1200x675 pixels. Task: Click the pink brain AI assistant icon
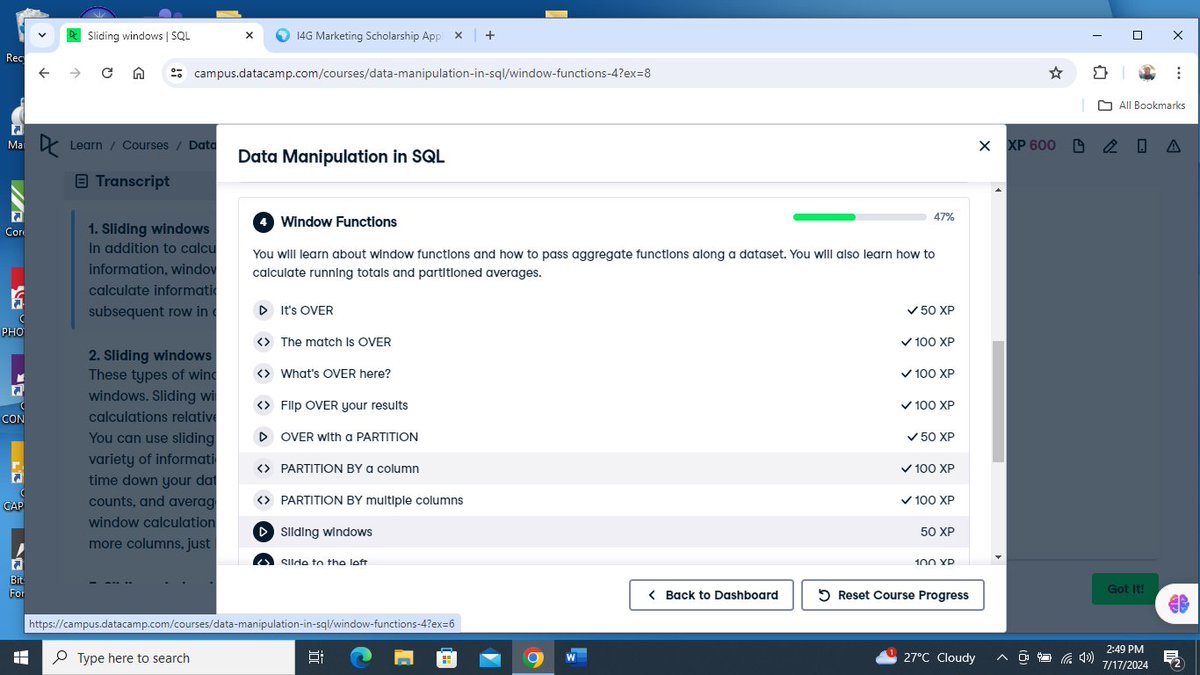tap(1177, 604)
